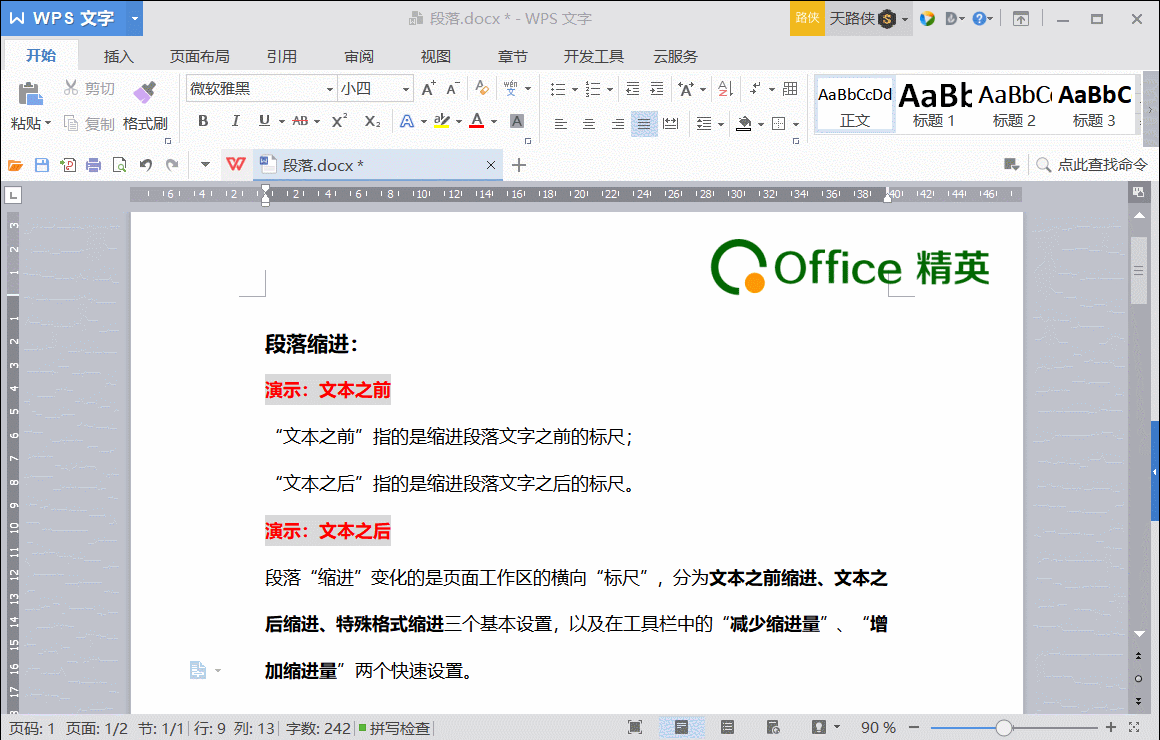This screenshot has height=740, width=1160.
Task: Open a new document tab with plus
Action: [x=519, y=165]
